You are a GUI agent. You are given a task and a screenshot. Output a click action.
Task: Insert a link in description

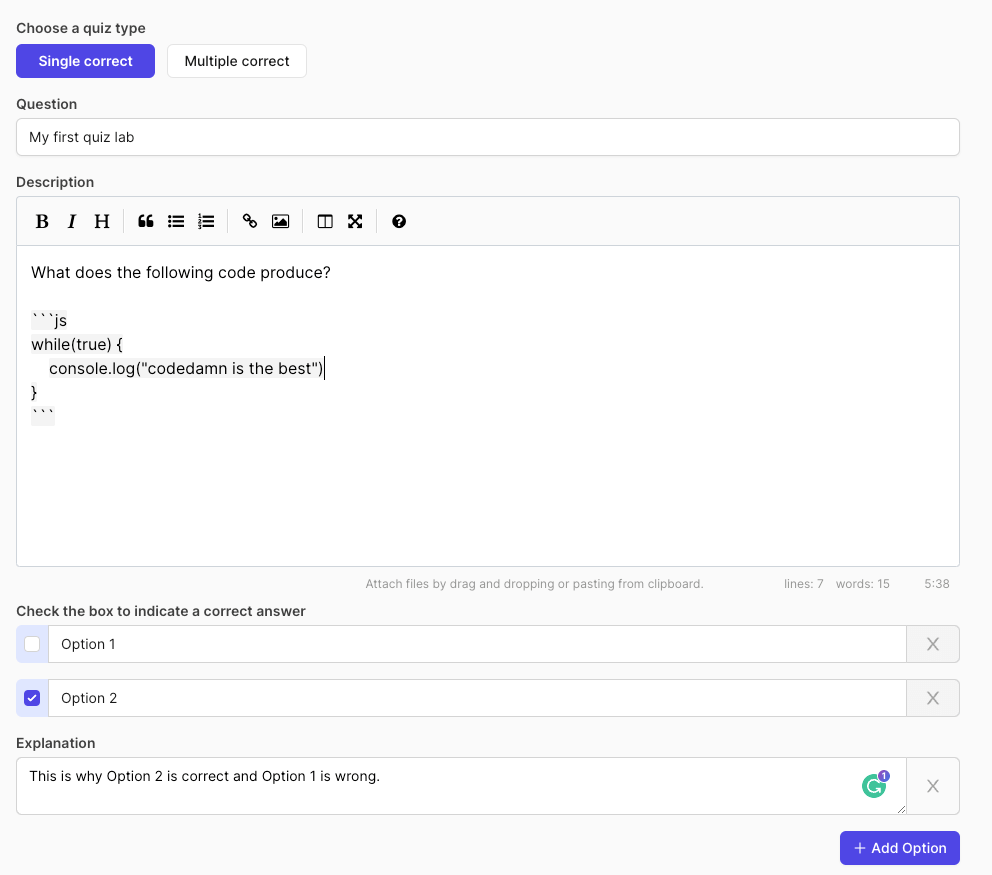click(250, 222)
